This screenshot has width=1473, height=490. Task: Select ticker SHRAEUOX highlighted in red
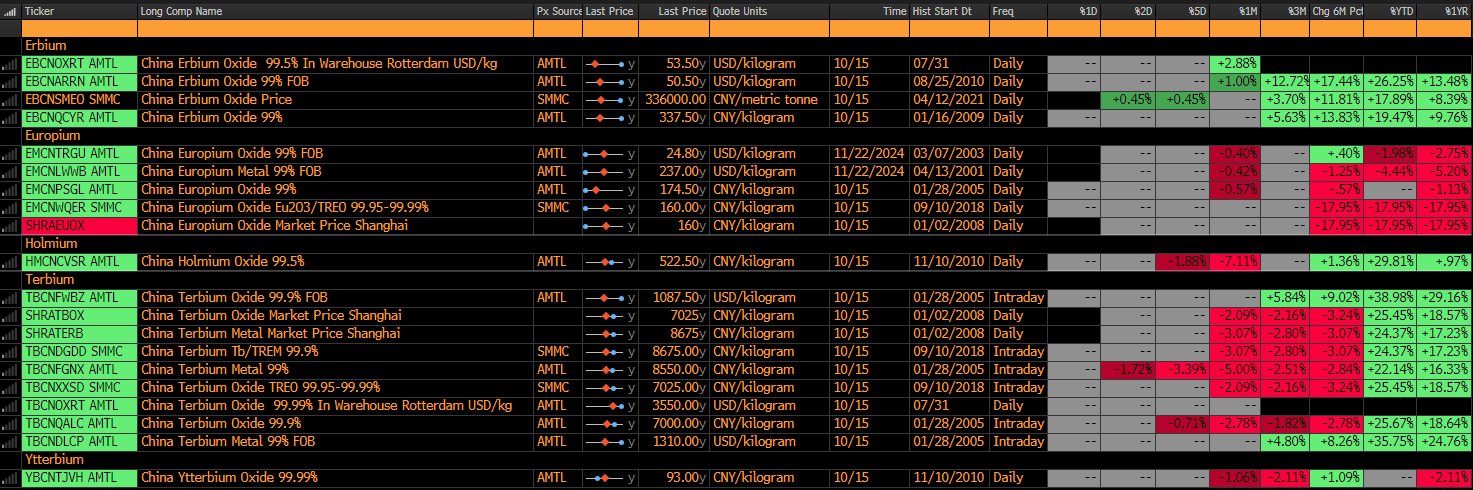79,226
